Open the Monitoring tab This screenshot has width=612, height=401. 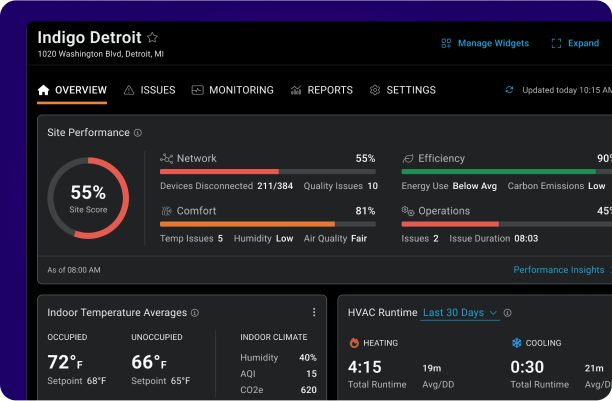click(232, 90)
